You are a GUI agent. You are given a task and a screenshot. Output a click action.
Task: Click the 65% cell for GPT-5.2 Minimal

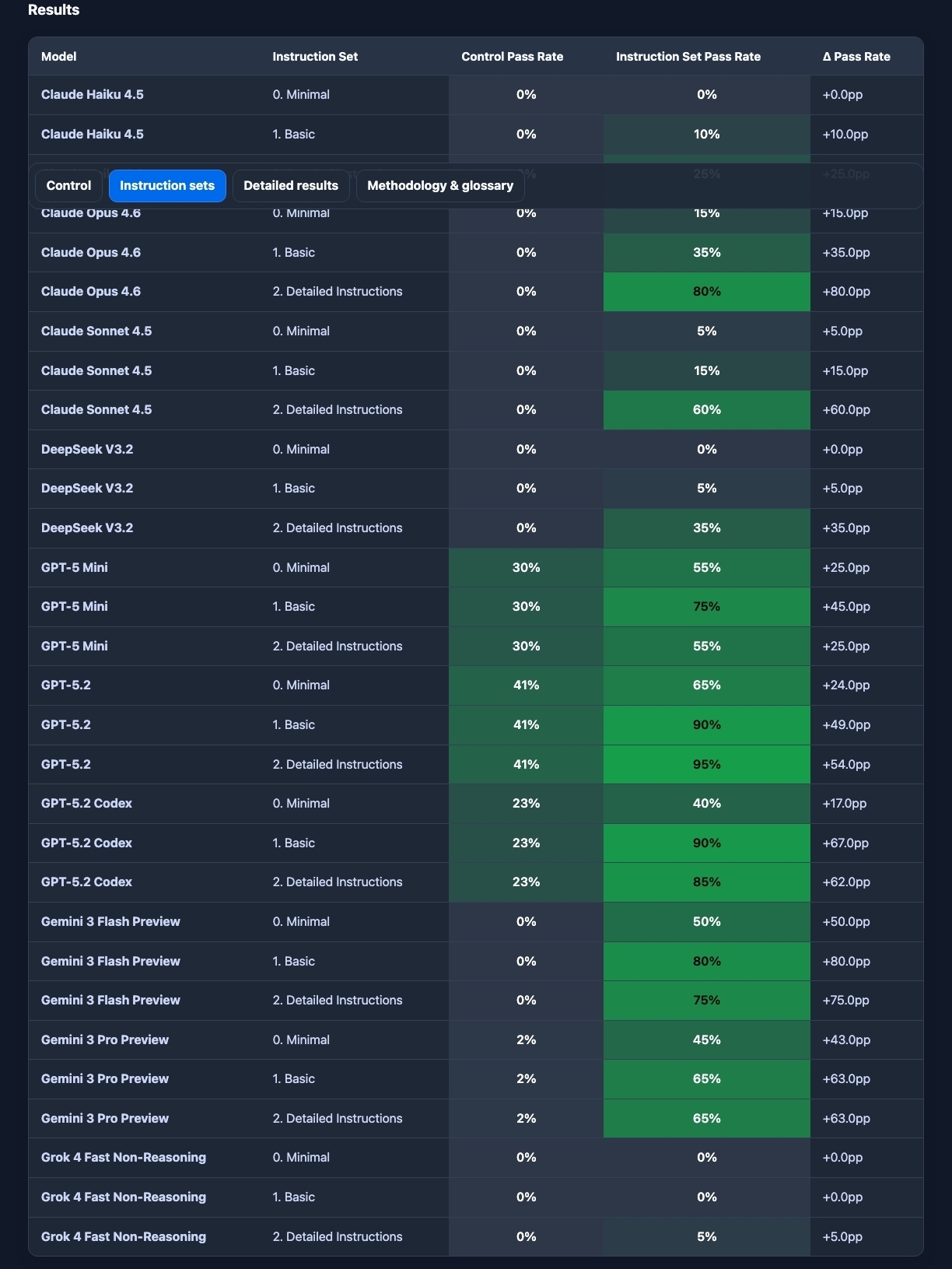(706, 685)
